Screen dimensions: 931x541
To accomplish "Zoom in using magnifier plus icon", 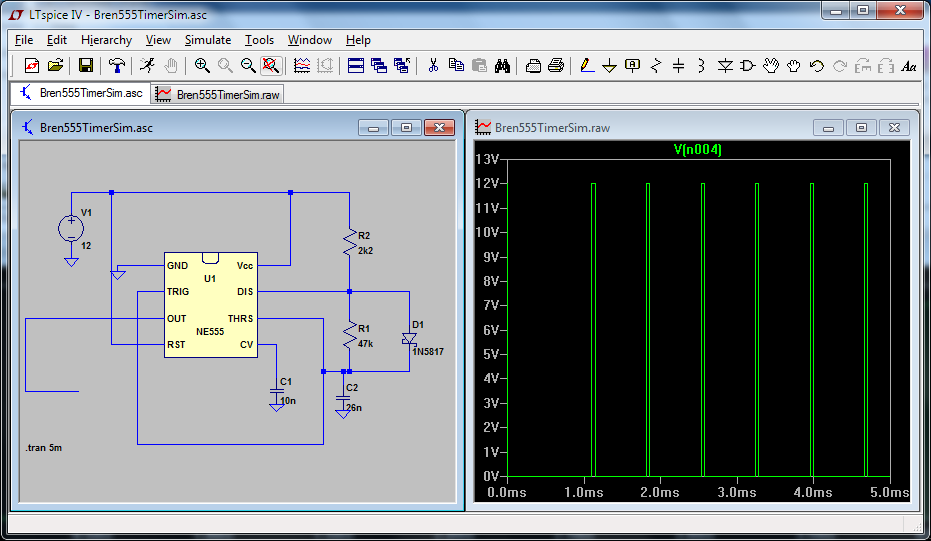I will pyautogui.click(x=202, y=65).
